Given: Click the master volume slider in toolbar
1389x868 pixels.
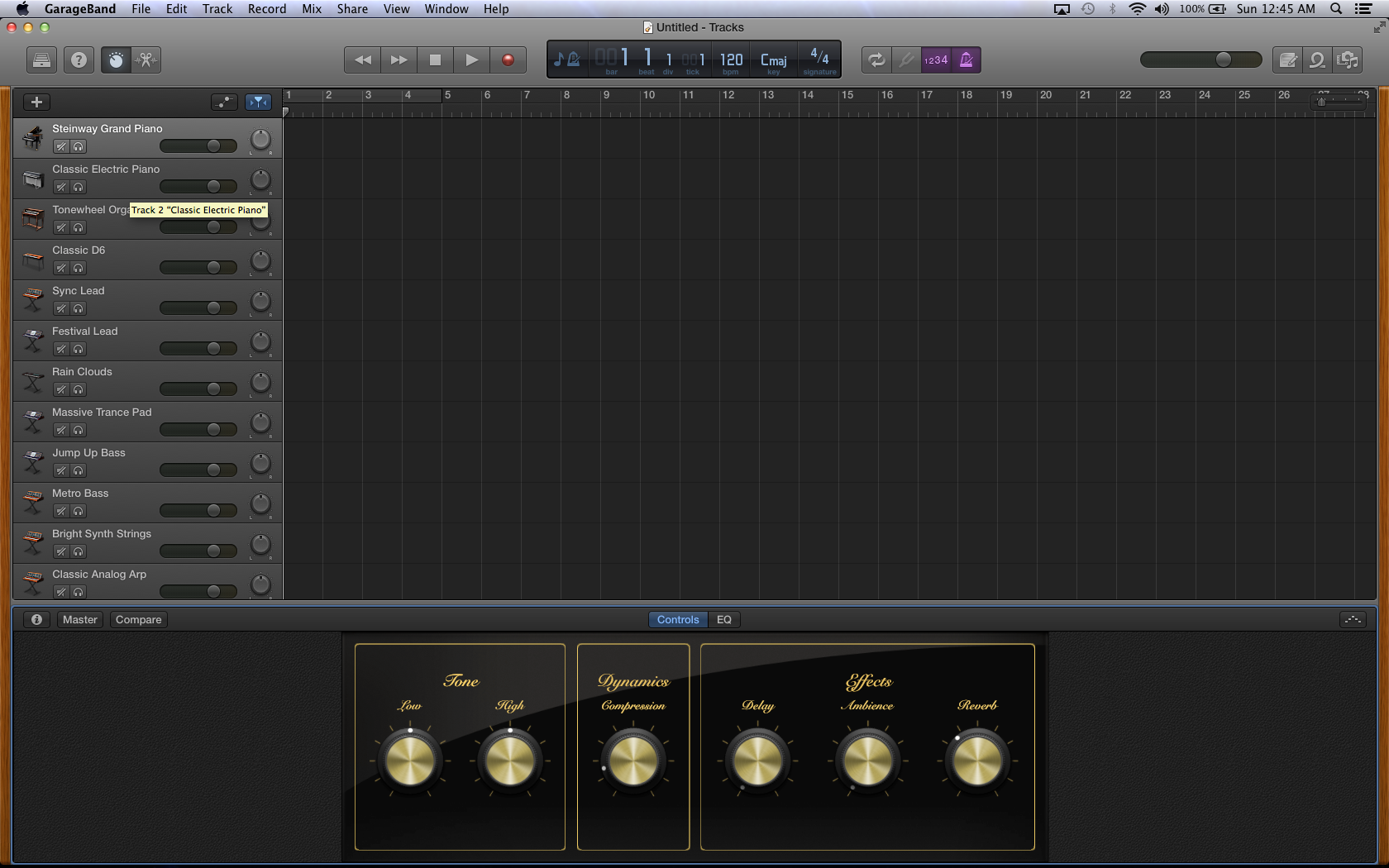Looking at the screenshot, I should [x=1200, y=60].
